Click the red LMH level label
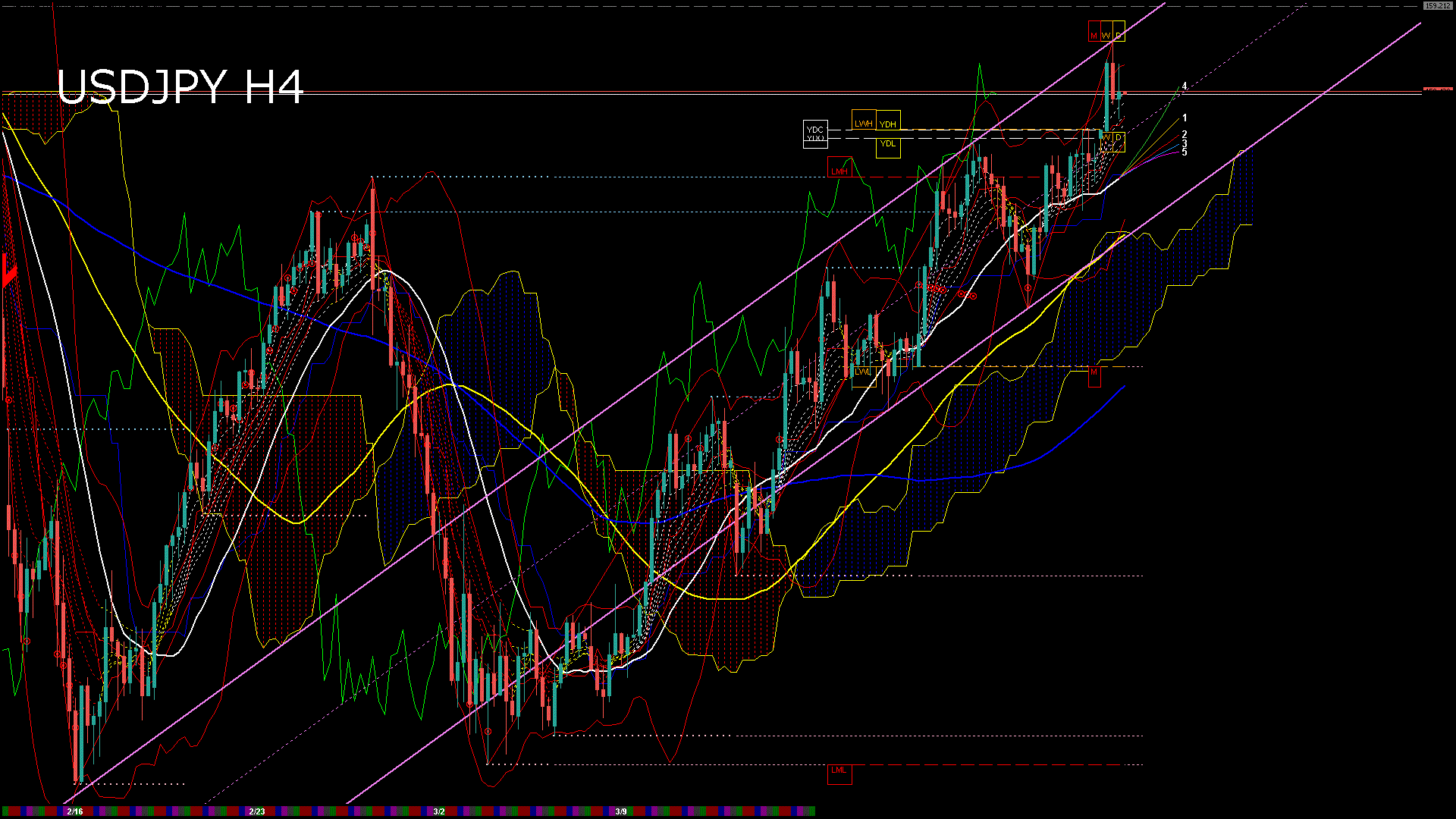 coord(839,171)
